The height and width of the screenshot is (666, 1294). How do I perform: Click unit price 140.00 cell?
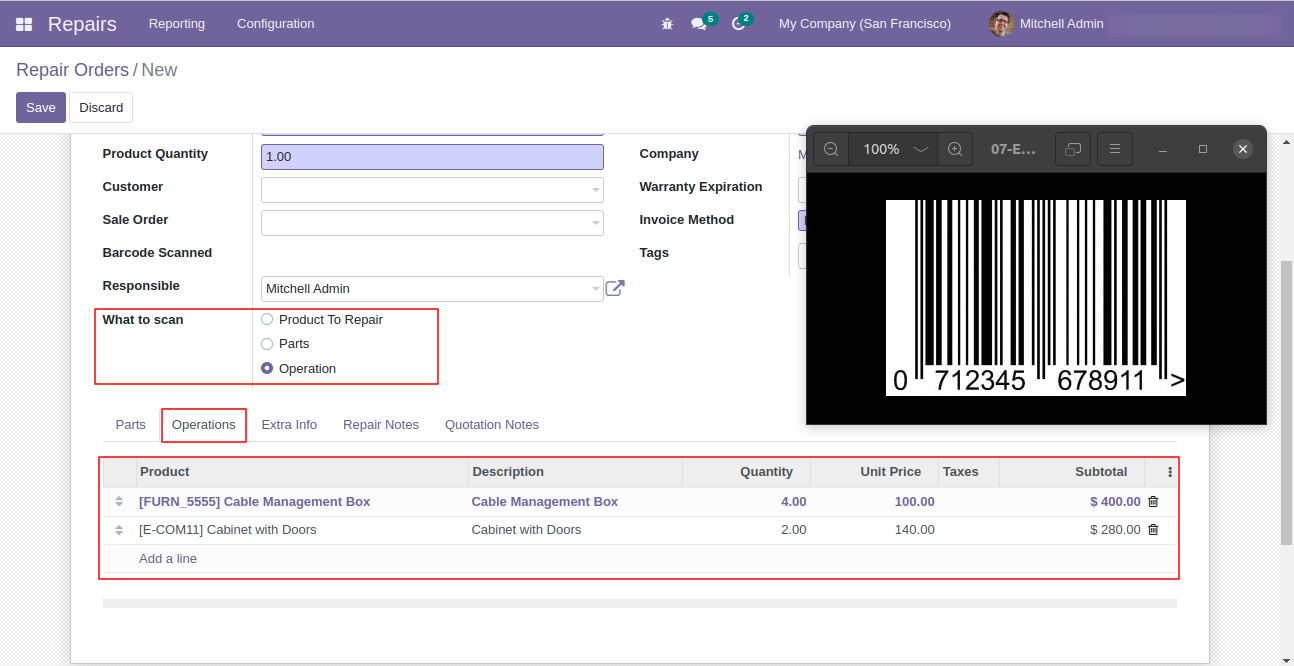(x=875, y=530)
